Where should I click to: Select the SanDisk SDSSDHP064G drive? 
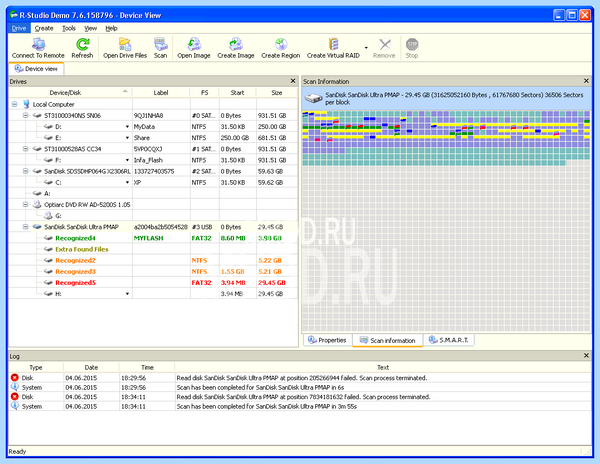click(x=87, y=171)
